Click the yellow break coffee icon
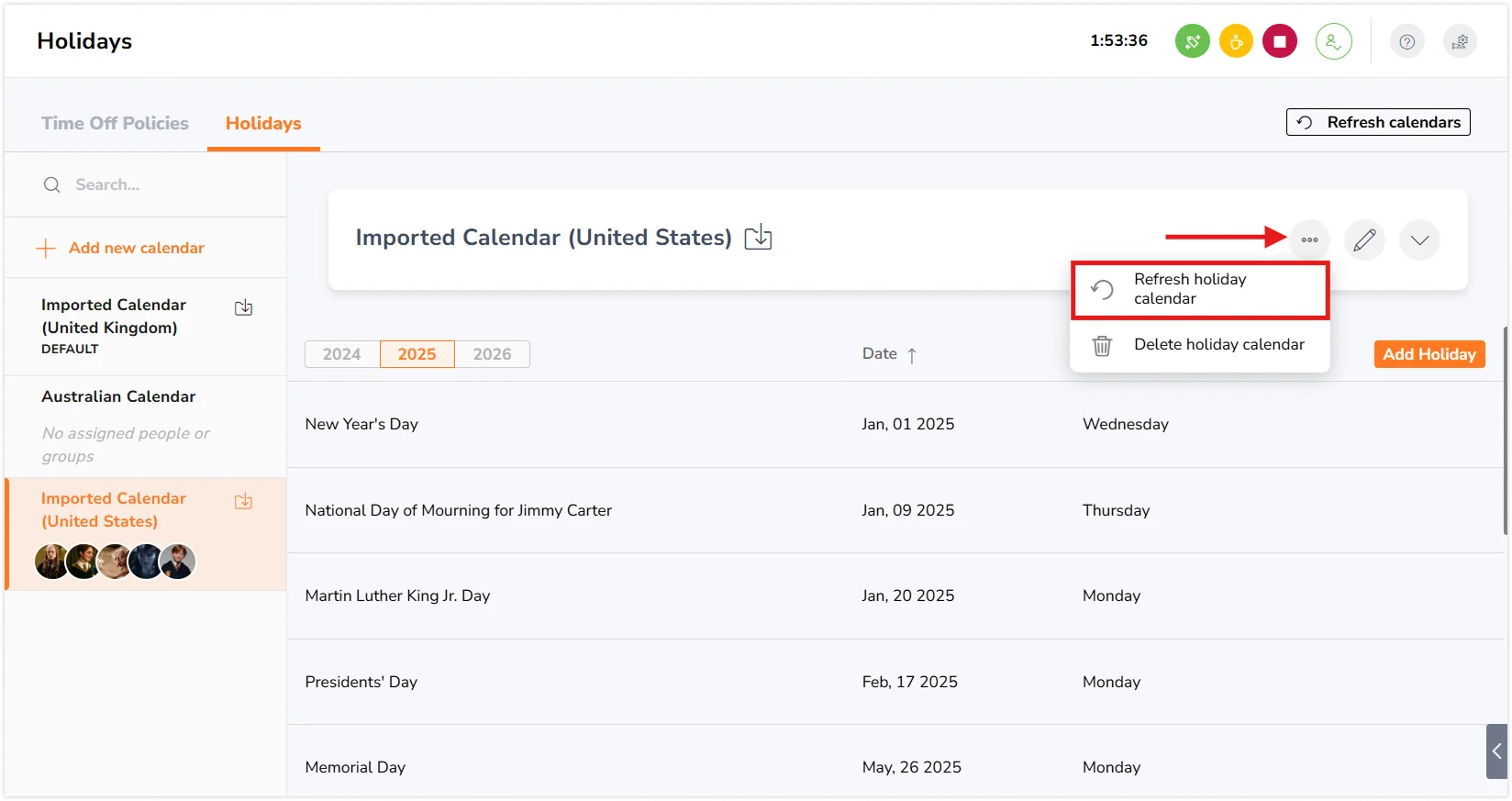This screenshot has width=1512, height=801. point(1236,41)
